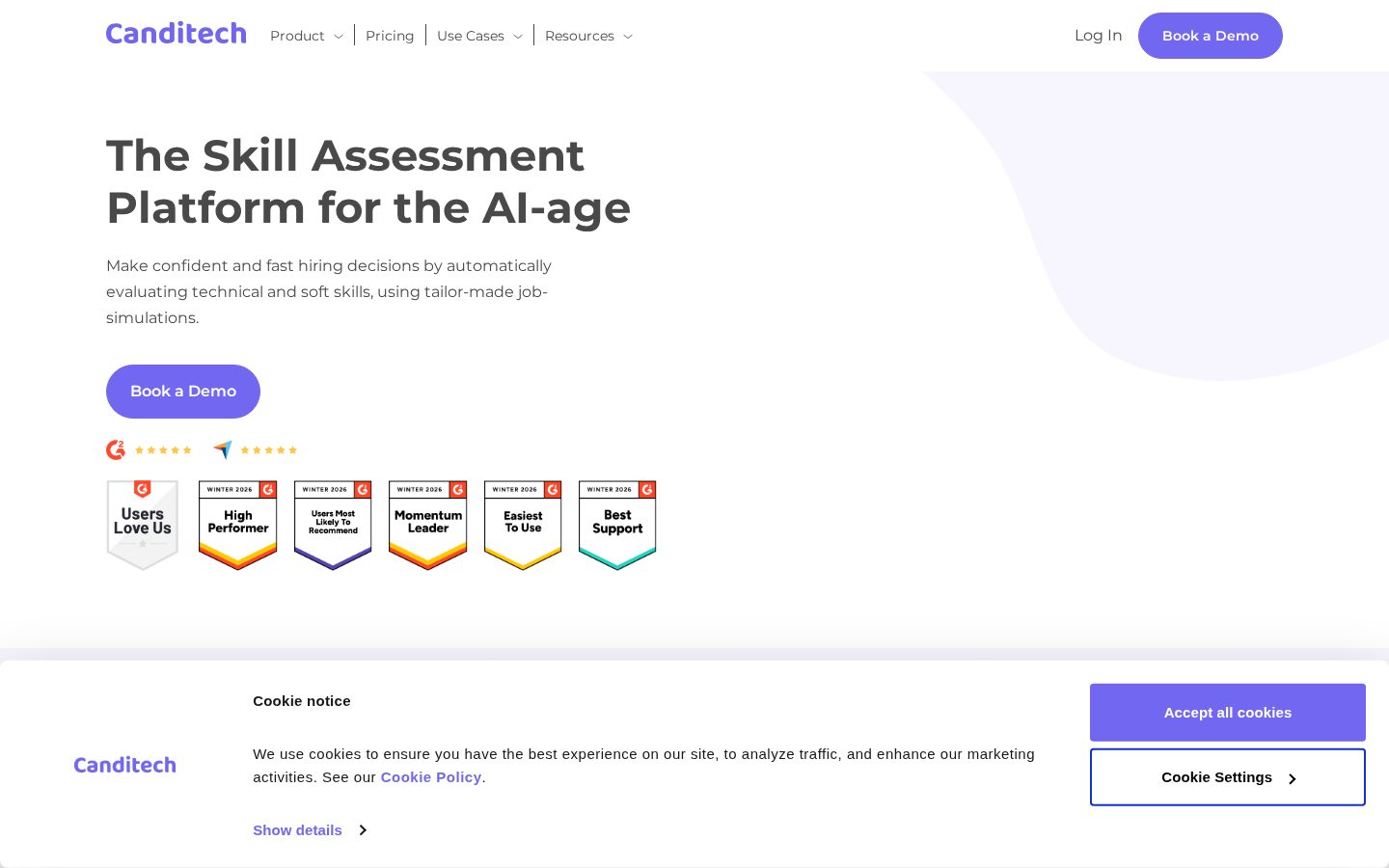Click Book a Demo below hero text
Viewport: 1389px width, 868px height.
coord(183,392)
